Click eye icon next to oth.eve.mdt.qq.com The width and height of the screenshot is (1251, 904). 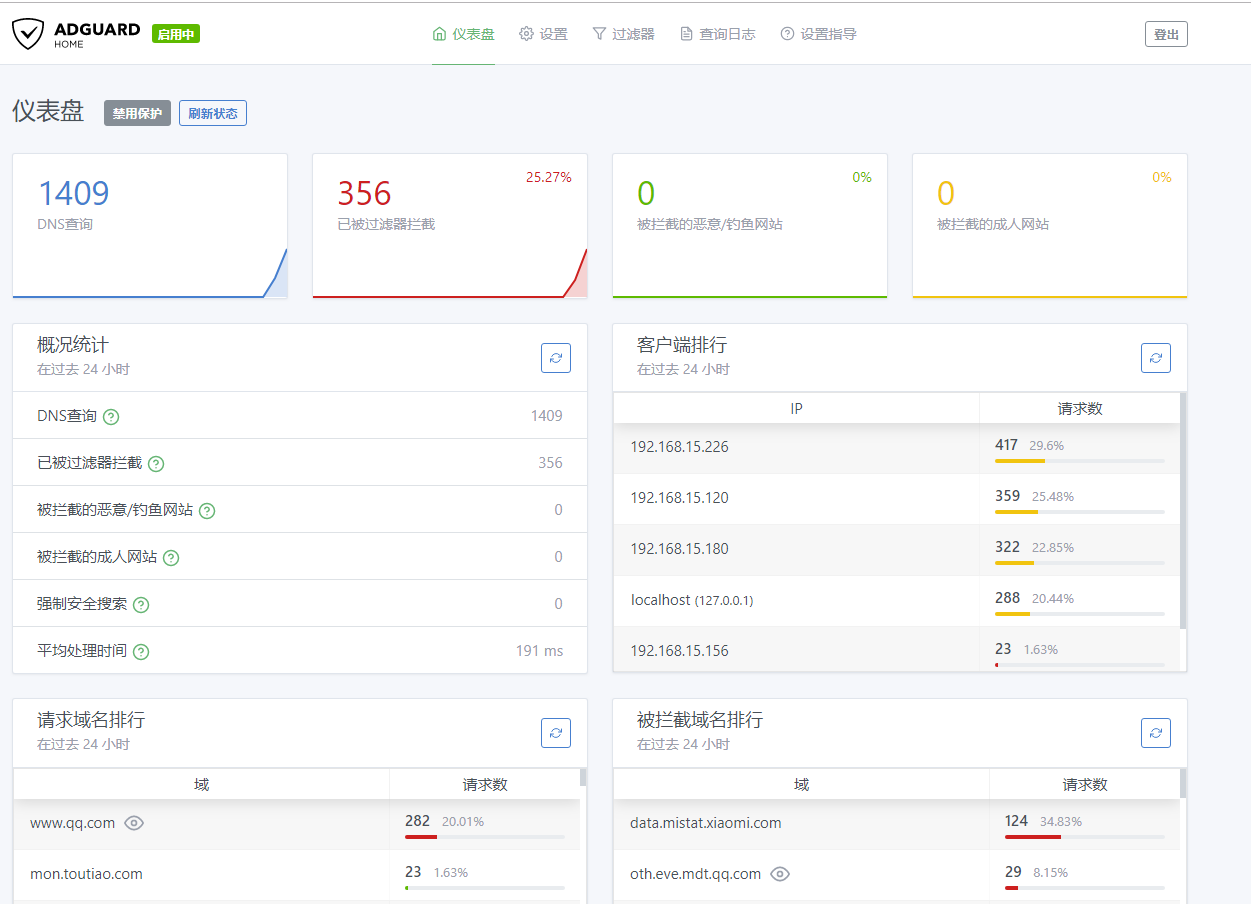tap(780, 874)
